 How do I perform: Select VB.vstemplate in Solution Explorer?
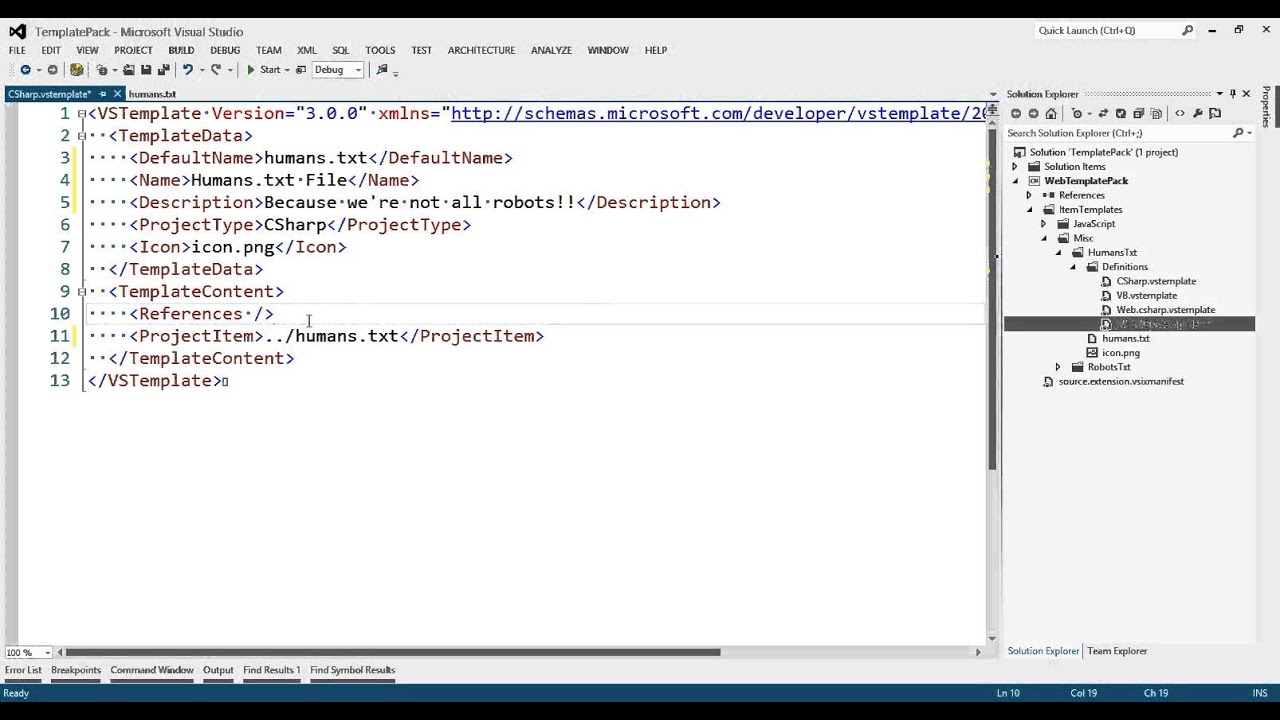[x=1146, y=296]
